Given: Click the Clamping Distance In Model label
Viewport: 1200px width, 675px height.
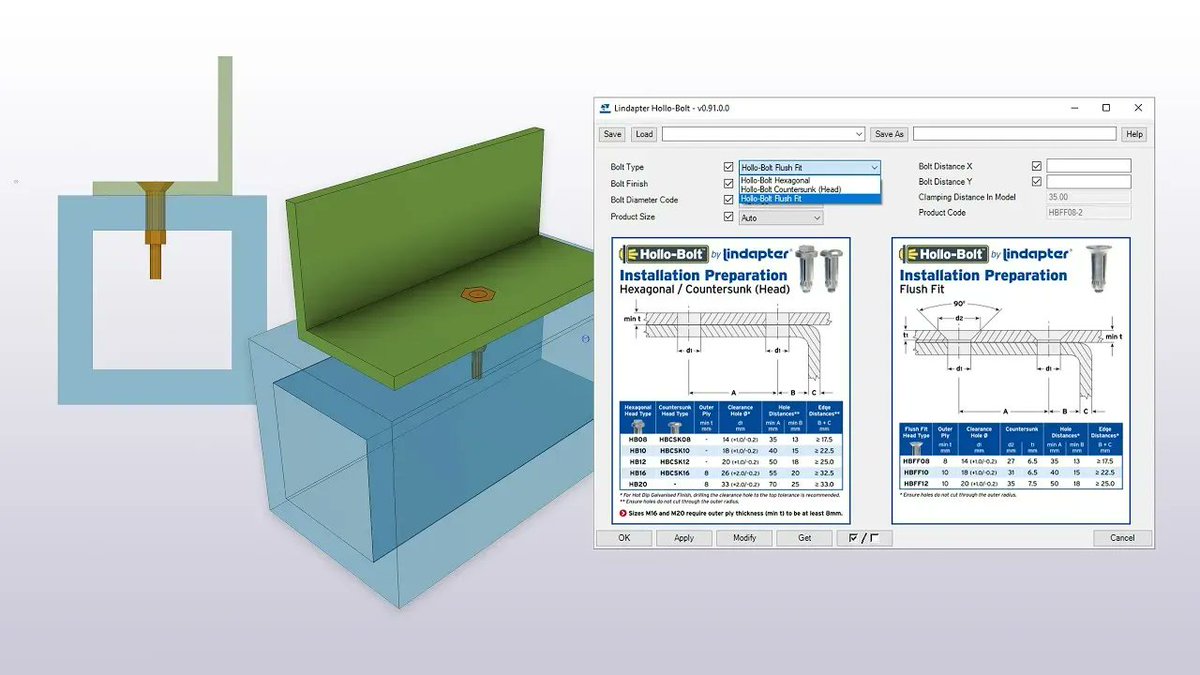Looking at the screenshot, I should click(x=967, y=197).
